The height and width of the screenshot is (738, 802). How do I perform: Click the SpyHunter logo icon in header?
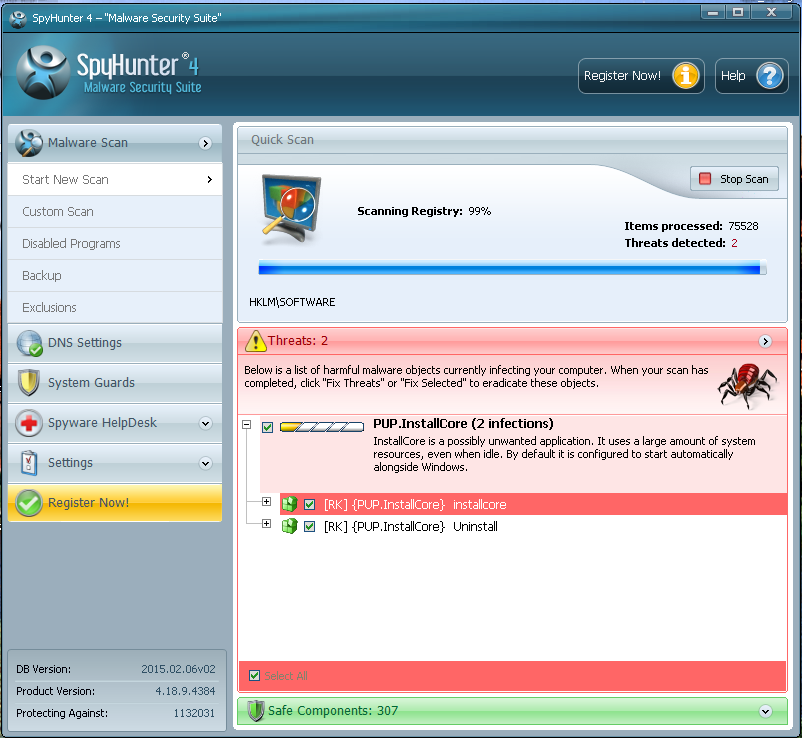pos(42,73)
